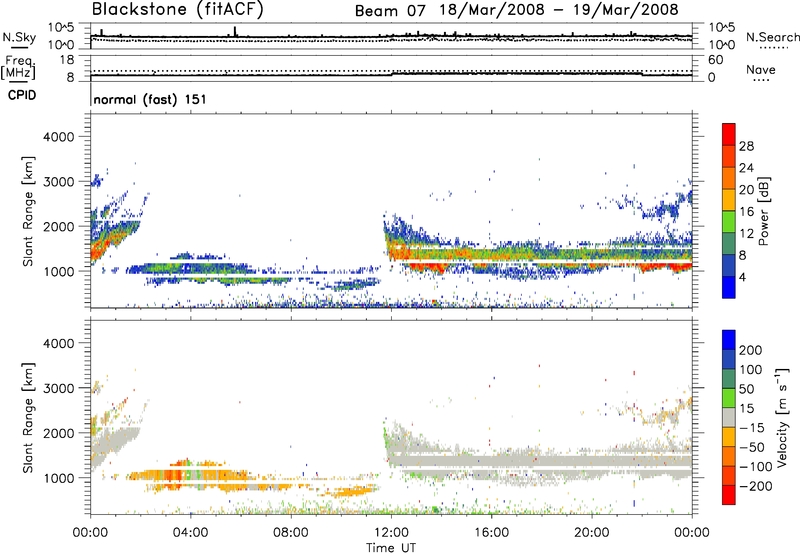The image size is (800, 554).
Task: Click the "Nave" legend label
Action: (761, 69)
